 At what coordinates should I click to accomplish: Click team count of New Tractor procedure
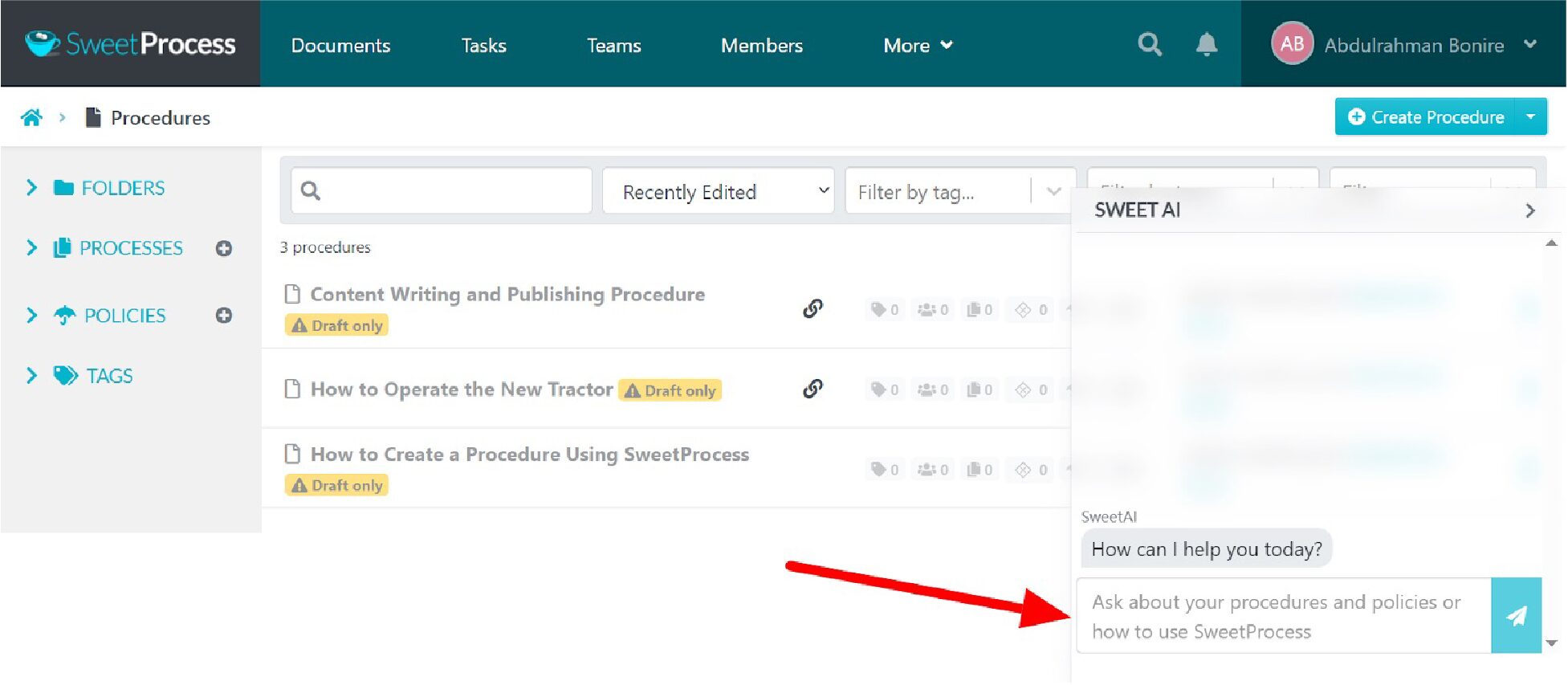point(933,389)
